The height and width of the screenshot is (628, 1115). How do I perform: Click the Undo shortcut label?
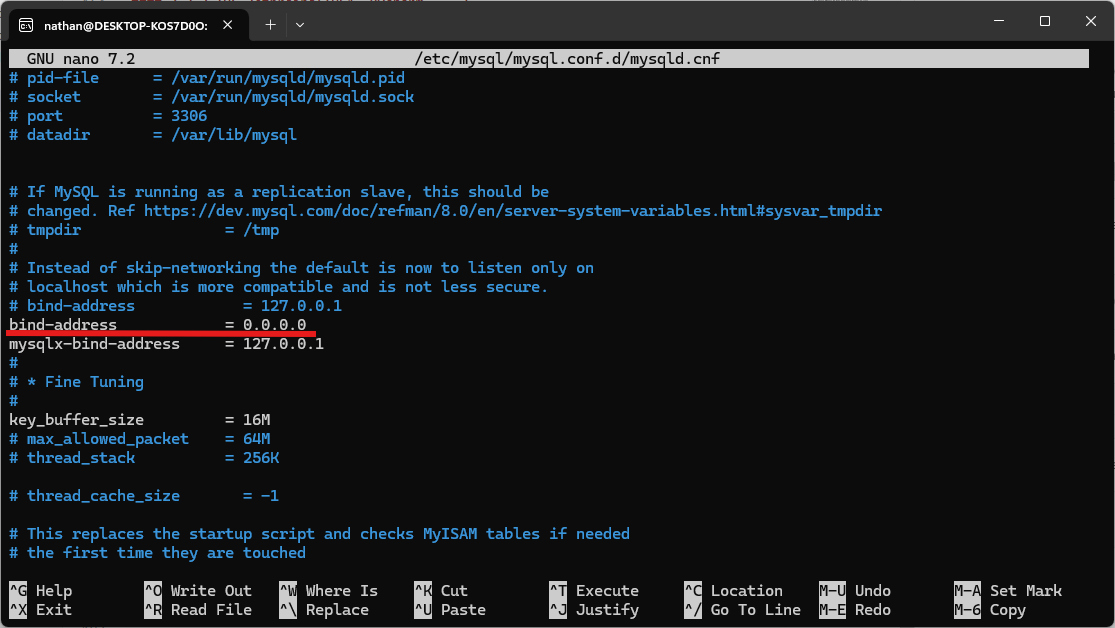tap(872, 591)
